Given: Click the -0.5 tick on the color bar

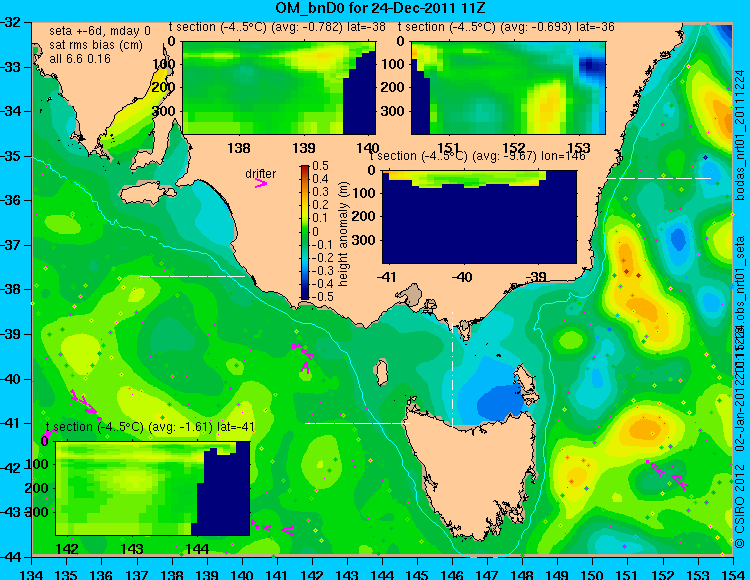Looking at the screenshot, I should [320, 296].
